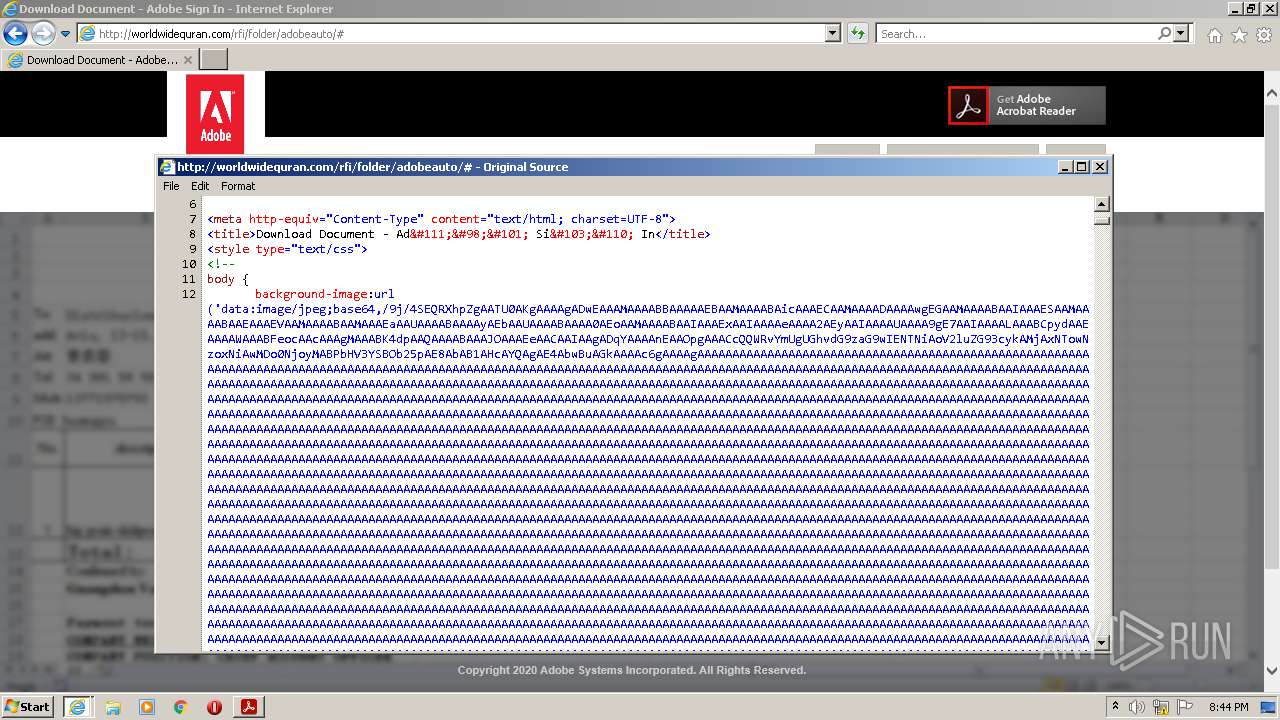Maximize the Original Source window
The height and width of the screenshot is (720, 1280).
click(1082, 167)
